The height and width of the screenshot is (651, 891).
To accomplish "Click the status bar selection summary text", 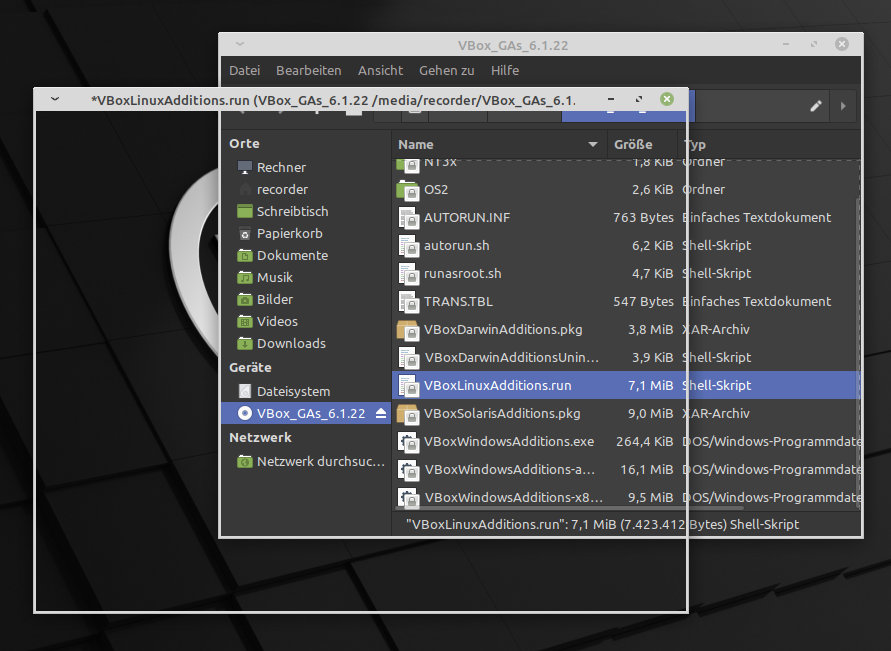I will point(602,524).
